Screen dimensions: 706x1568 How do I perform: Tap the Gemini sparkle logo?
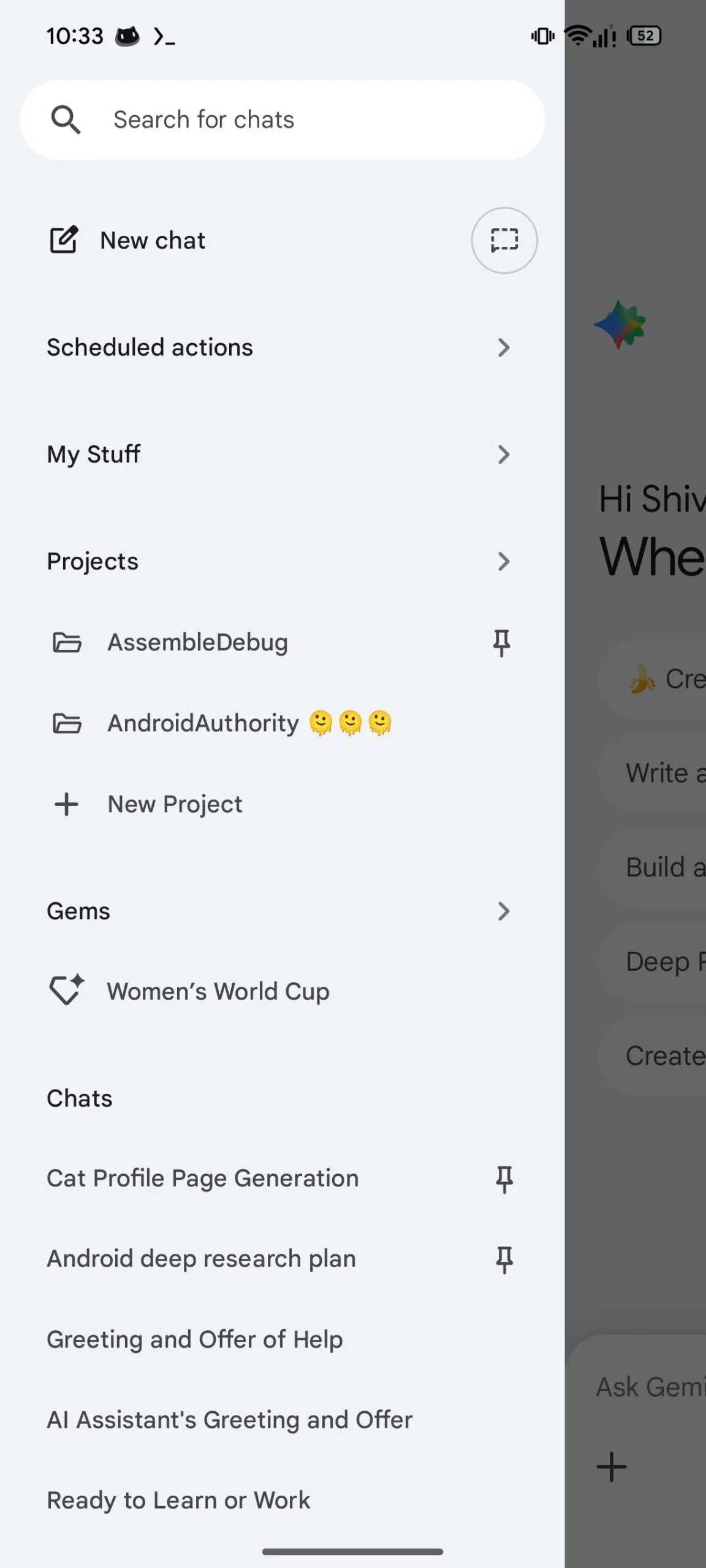point(620,324)
